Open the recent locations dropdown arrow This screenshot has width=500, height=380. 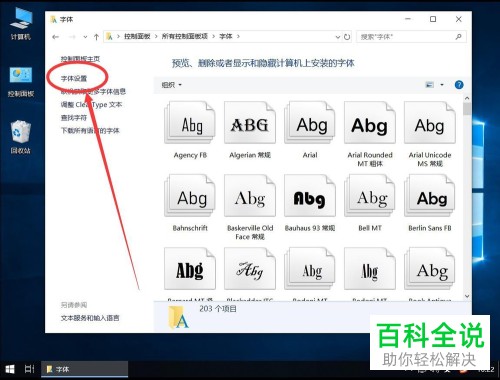click(85, 37)
